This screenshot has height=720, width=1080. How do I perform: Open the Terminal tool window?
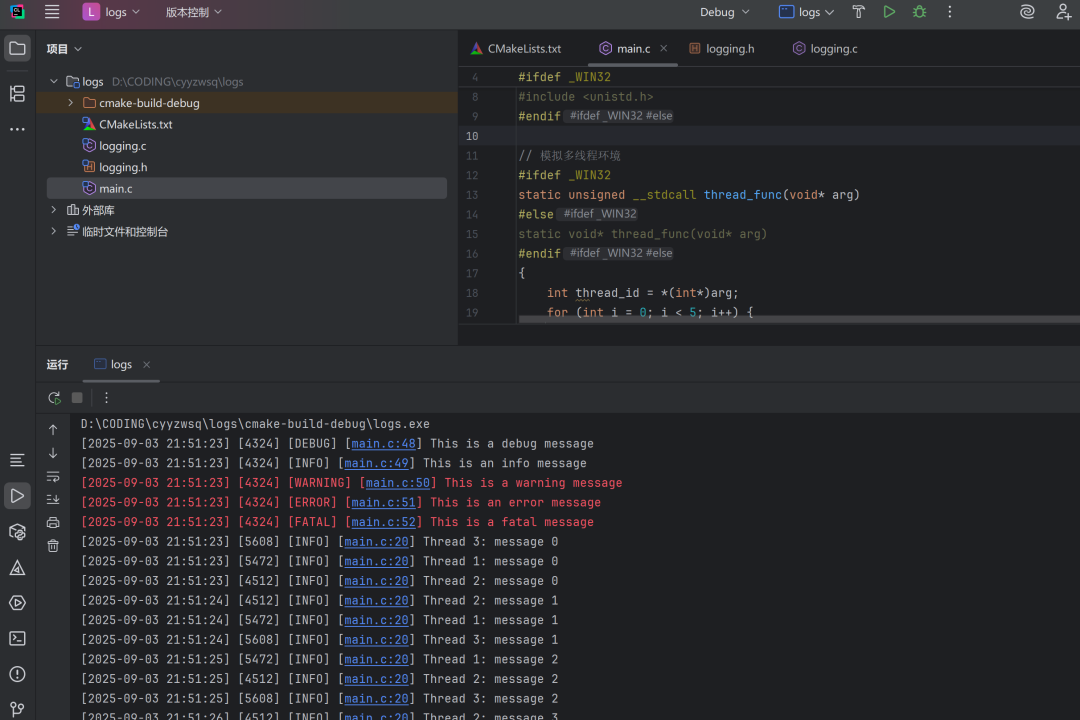17,639
